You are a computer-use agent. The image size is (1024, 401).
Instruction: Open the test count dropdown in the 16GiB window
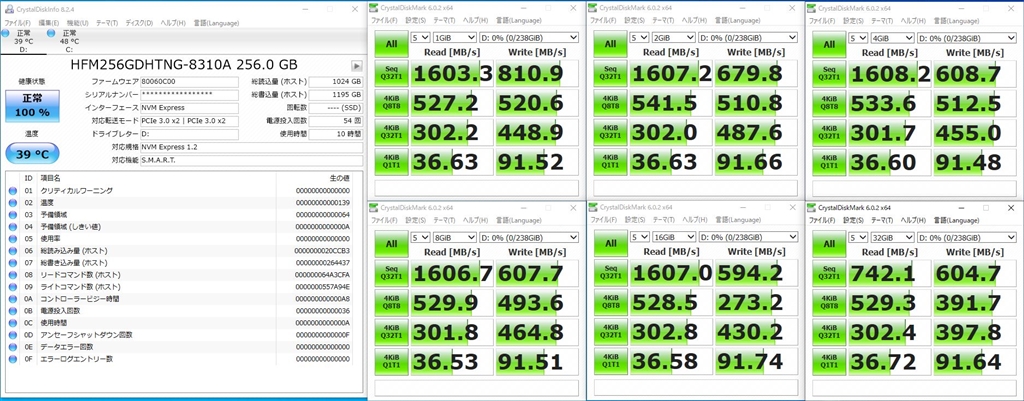click(640, 238)
